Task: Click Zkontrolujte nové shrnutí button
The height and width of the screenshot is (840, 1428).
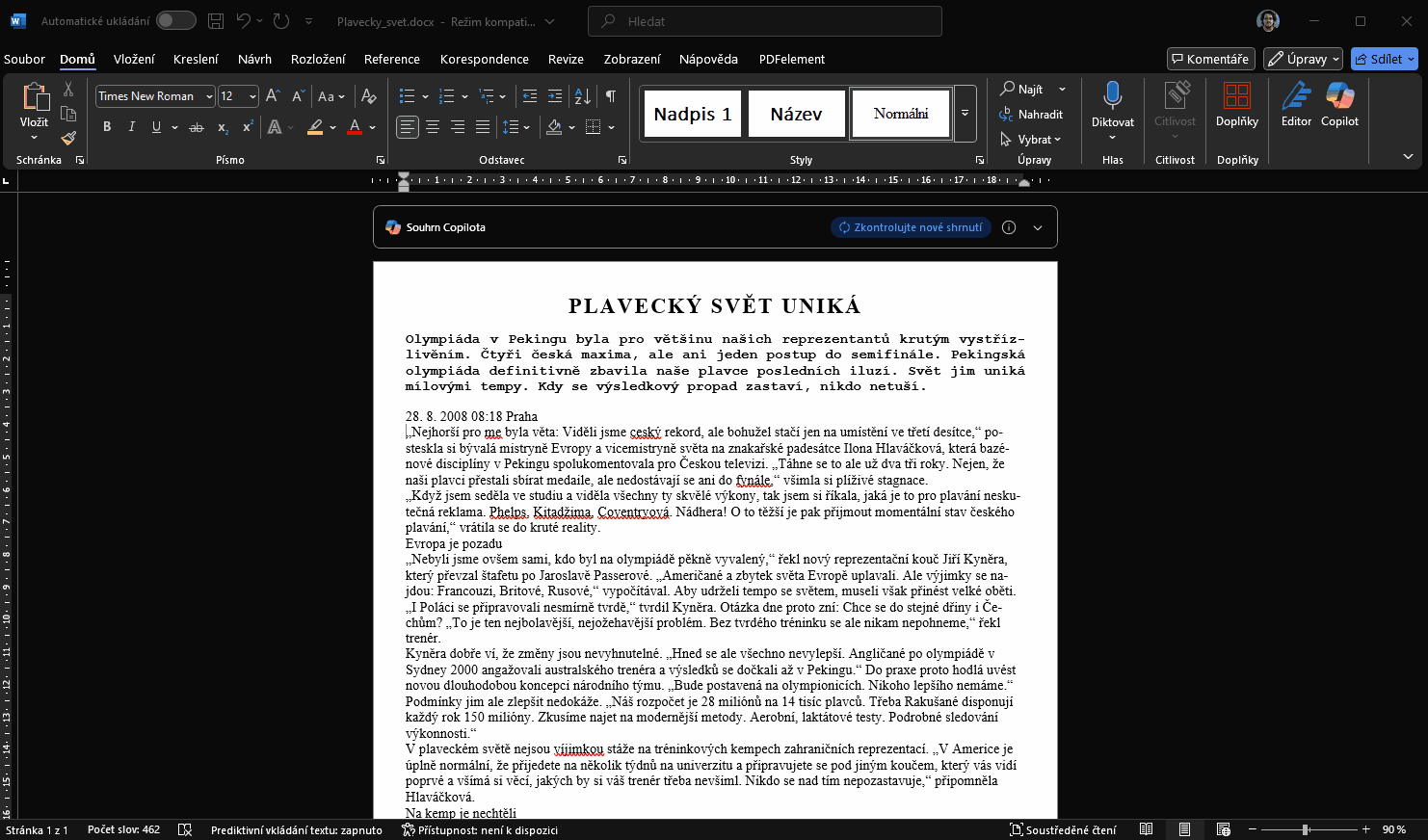Action: (x=911, y=228)
